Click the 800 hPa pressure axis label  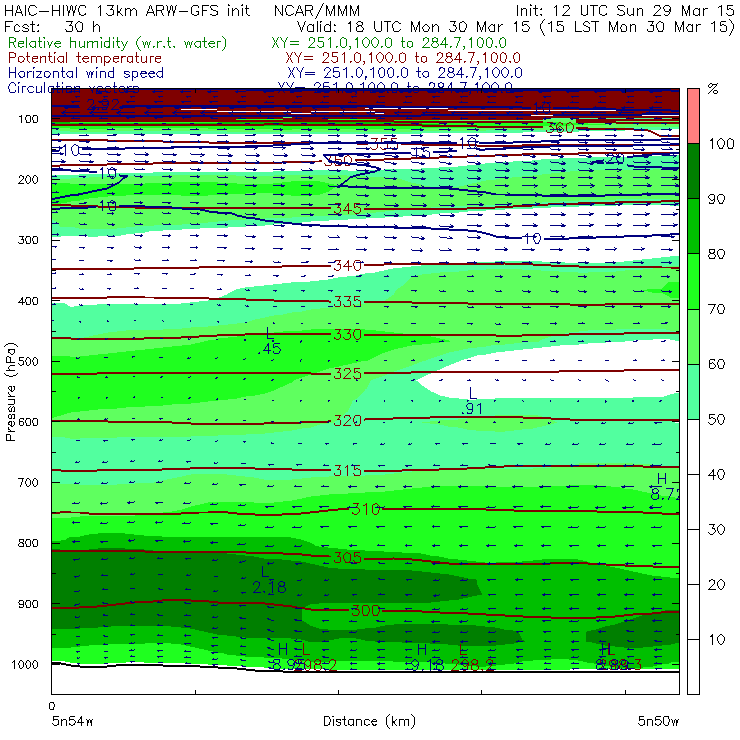coord(28,543)
